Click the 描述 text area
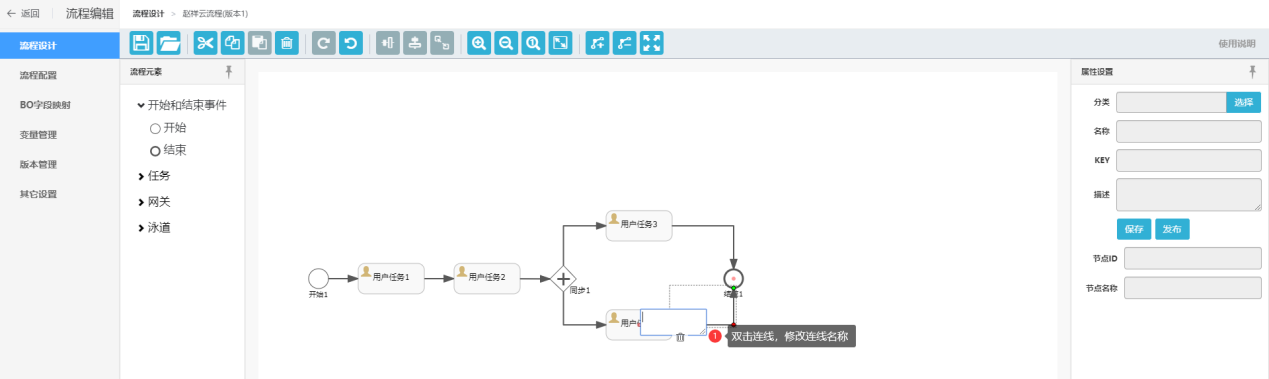The image size is (1269, 379). coord(1189,195)
